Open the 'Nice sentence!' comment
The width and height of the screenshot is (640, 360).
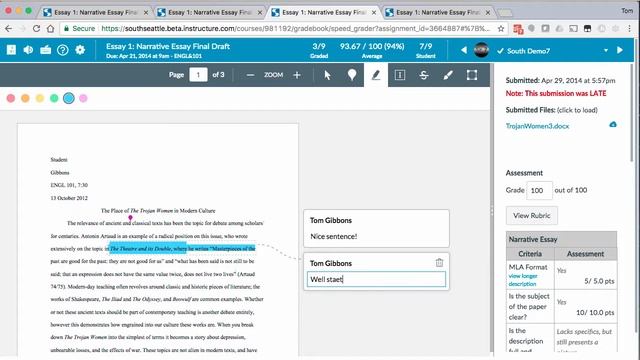[376, 229]
